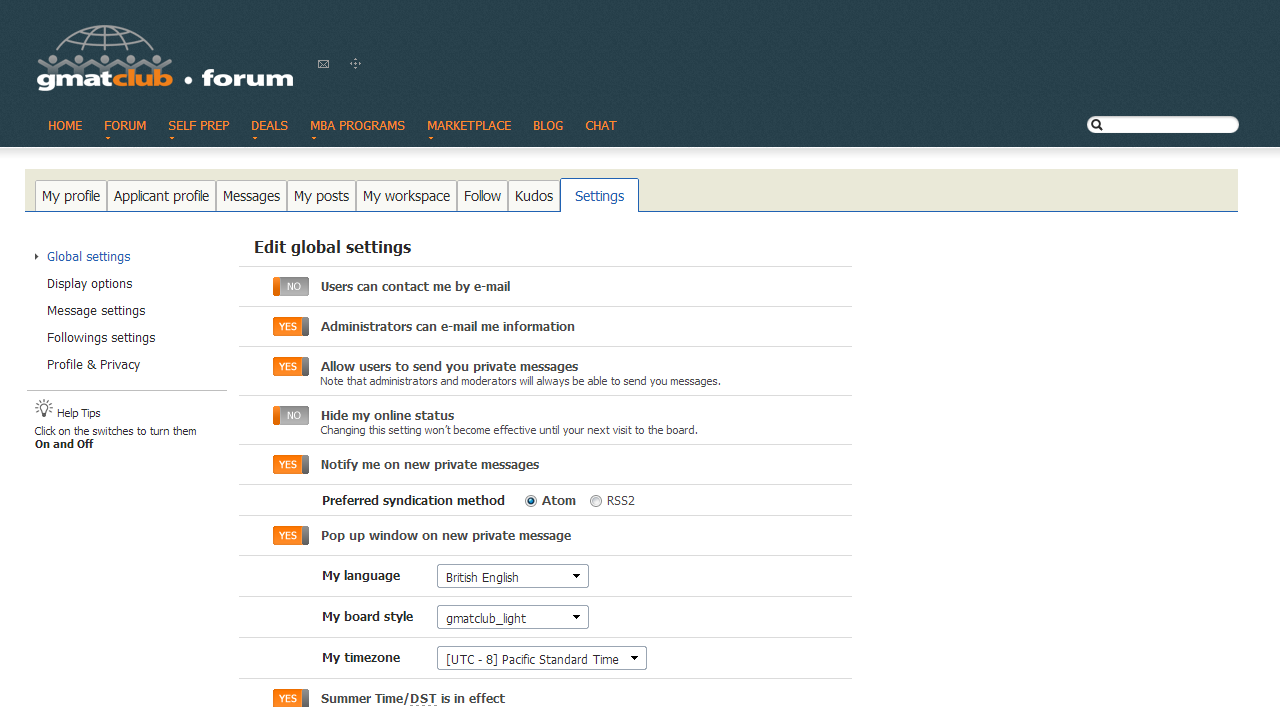This screenshot has height=707, width=1280.
Task: Select the RSS2 syndication radio button
Action: (596, 501)
